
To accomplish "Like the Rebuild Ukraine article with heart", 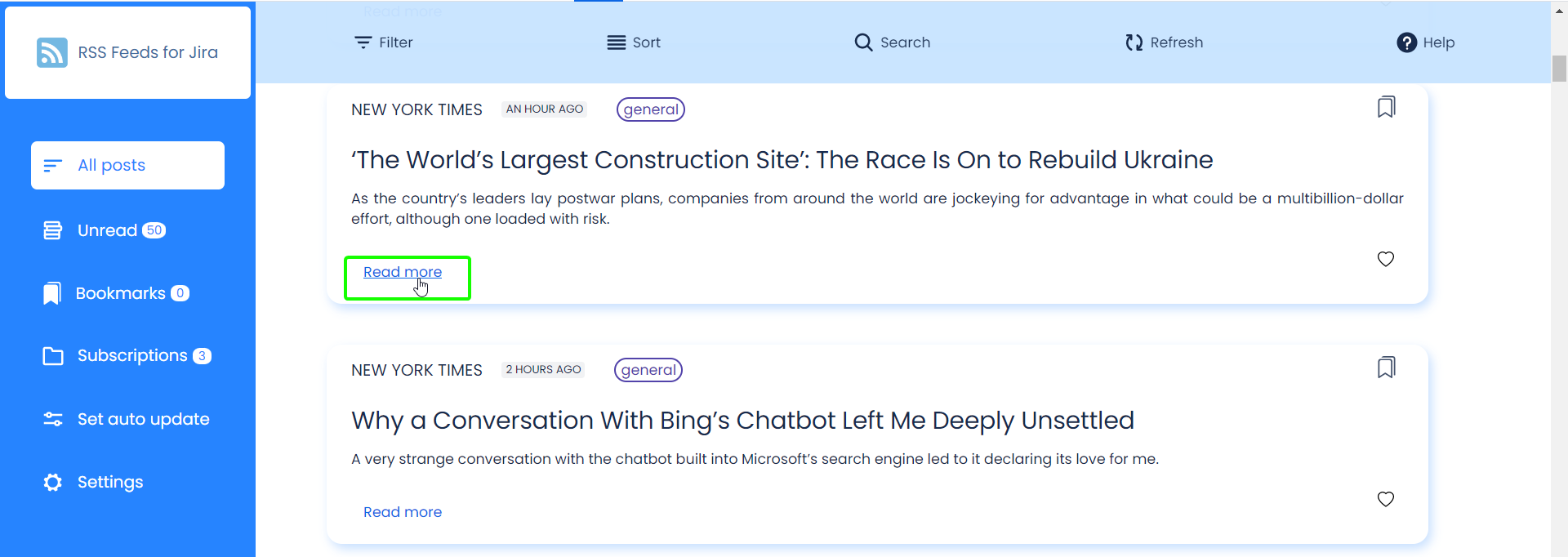I will [x=1386, y=259].
